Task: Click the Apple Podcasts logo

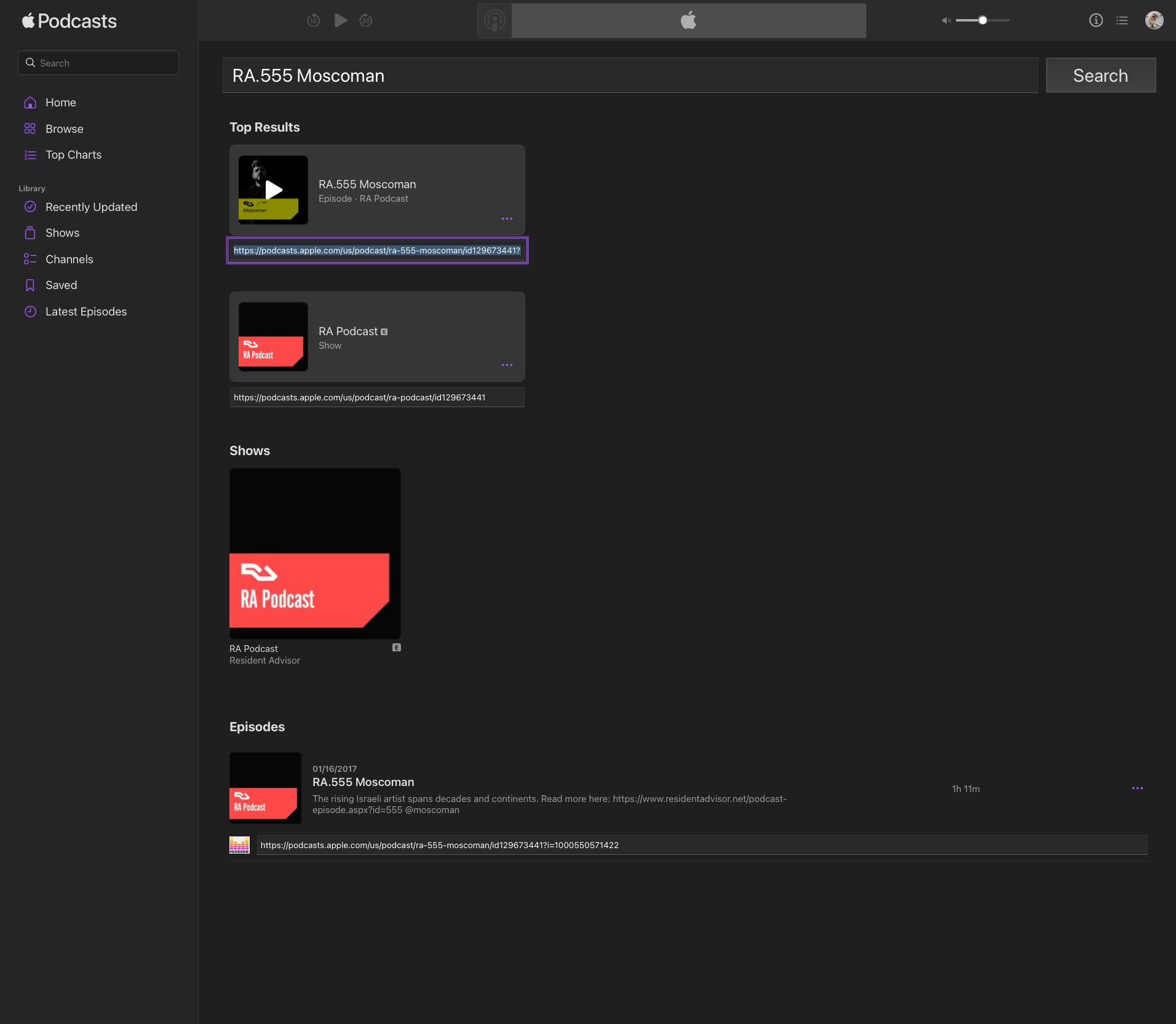Action: point(69,21)
